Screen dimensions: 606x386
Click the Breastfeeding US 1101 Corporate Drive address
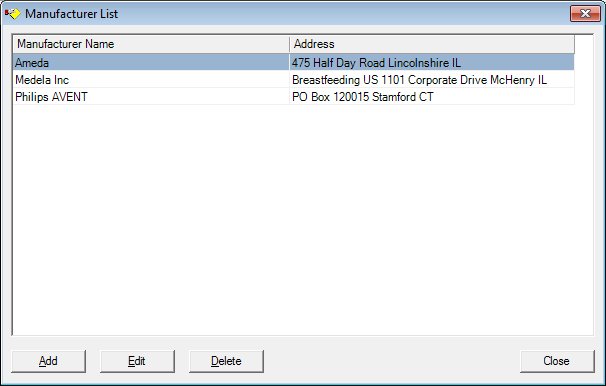(x=419, y=80)
